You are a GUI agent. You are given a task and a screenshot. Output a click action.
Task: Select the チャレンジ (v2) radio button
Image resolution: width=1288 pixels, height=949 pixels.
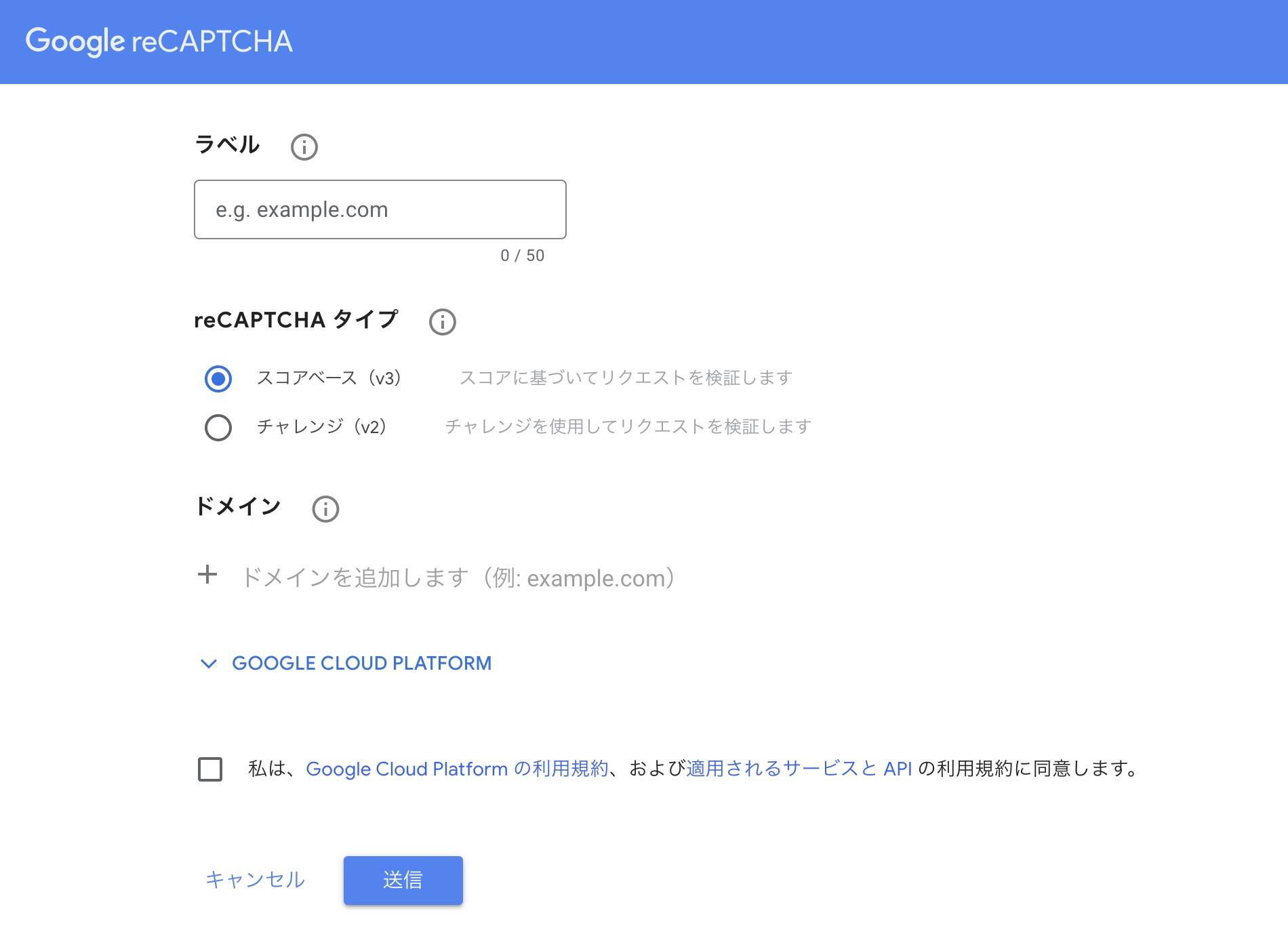coord(218,427)
